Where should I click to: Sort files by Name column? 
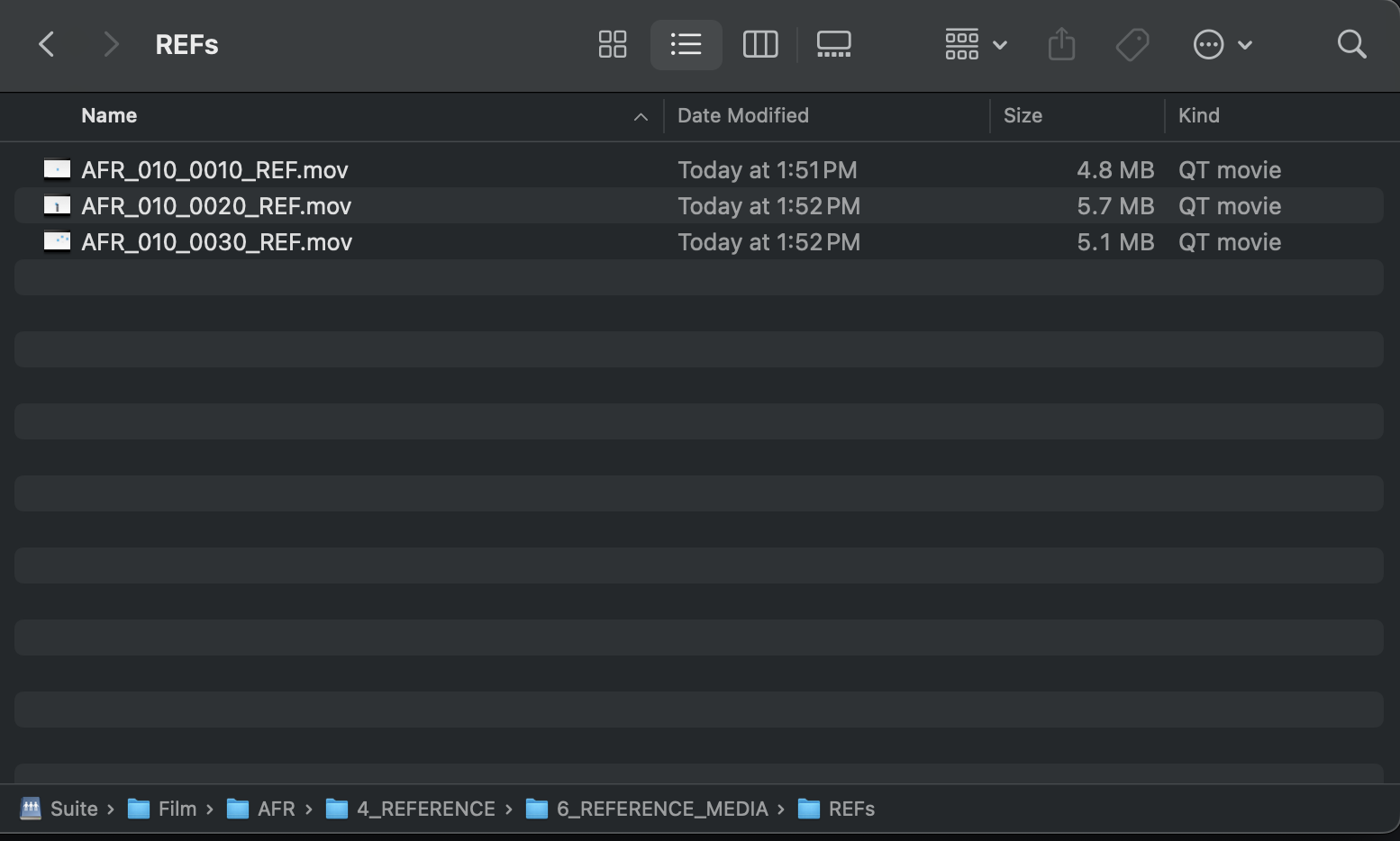(109, 115)
